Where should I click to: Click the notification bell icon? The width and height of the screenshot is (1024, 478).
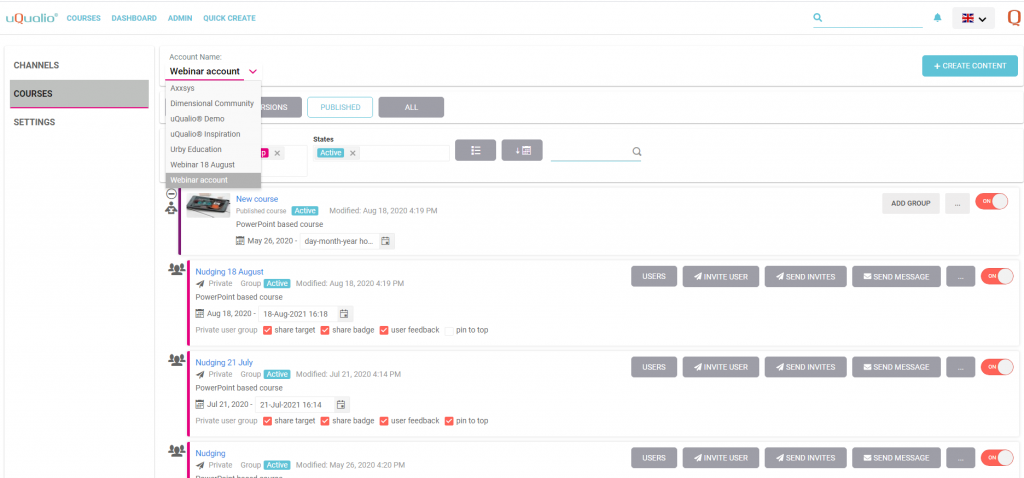937,18
